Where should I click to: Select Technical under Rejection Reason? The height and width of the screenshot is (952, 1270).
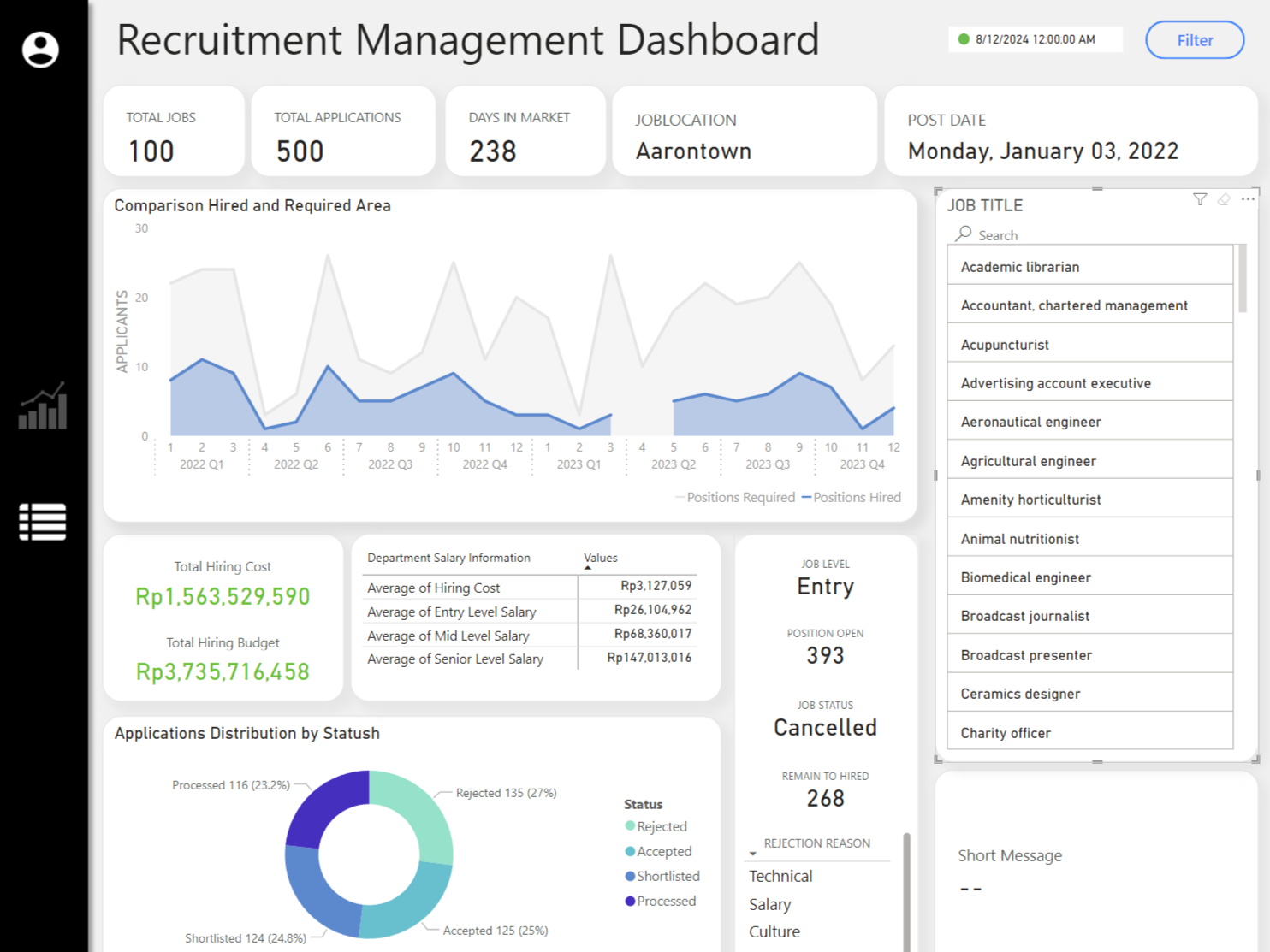point(780,876)
